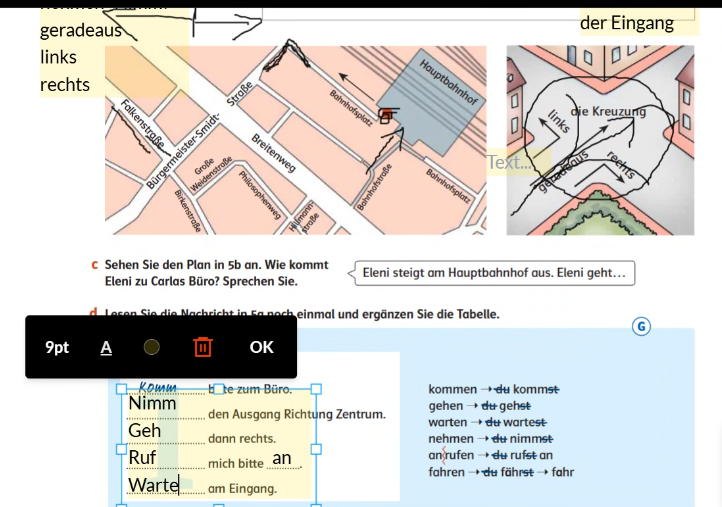Viewport: 722px width, 507px height.
Task: Click the 'Breitenweg' street label on map
Action: pyautogui.click(x=274, y=153)
